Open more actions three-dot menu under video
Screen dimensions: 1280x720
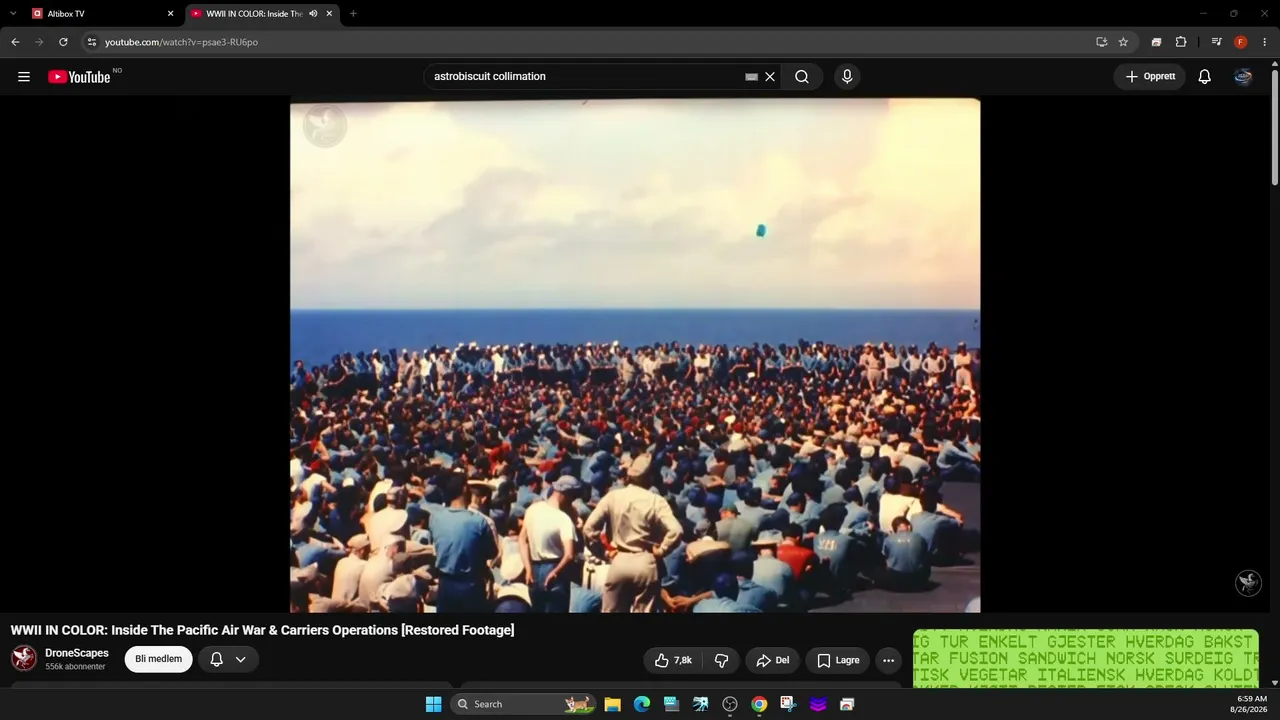pyautogui.click(x=888, y=660)
